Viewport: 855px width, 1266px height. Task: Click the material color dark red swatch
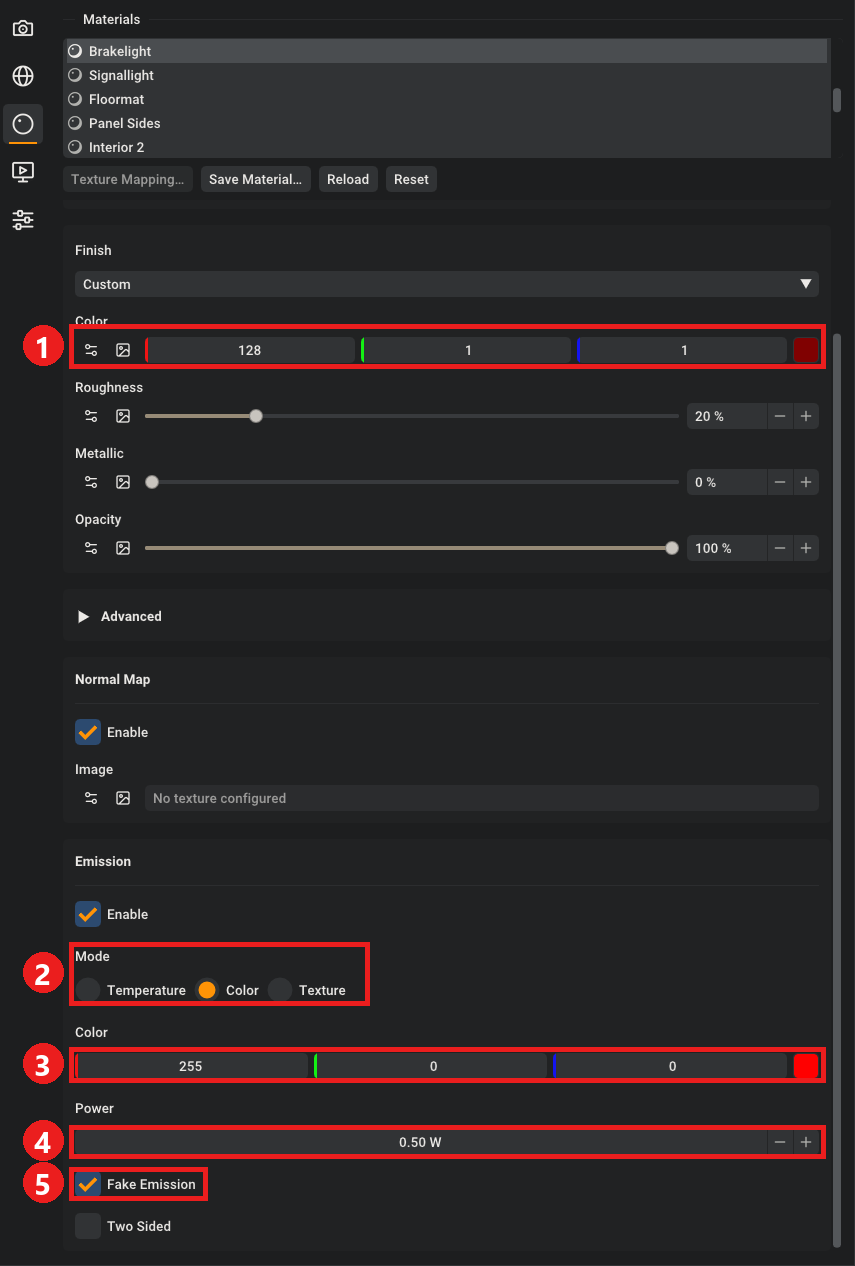[806, 350]
